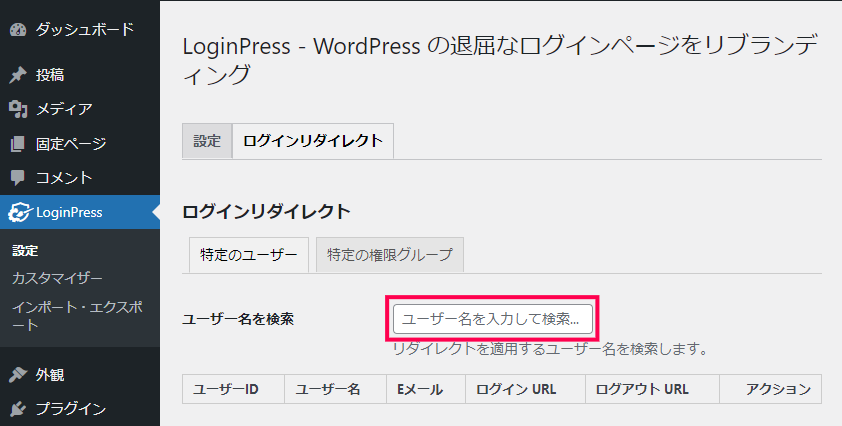The width and height of the screenshot is (842, 426).
Task: Click the LoginPress logo icon in sidebar
Action: pyautogui.click(x=20, y=212)
